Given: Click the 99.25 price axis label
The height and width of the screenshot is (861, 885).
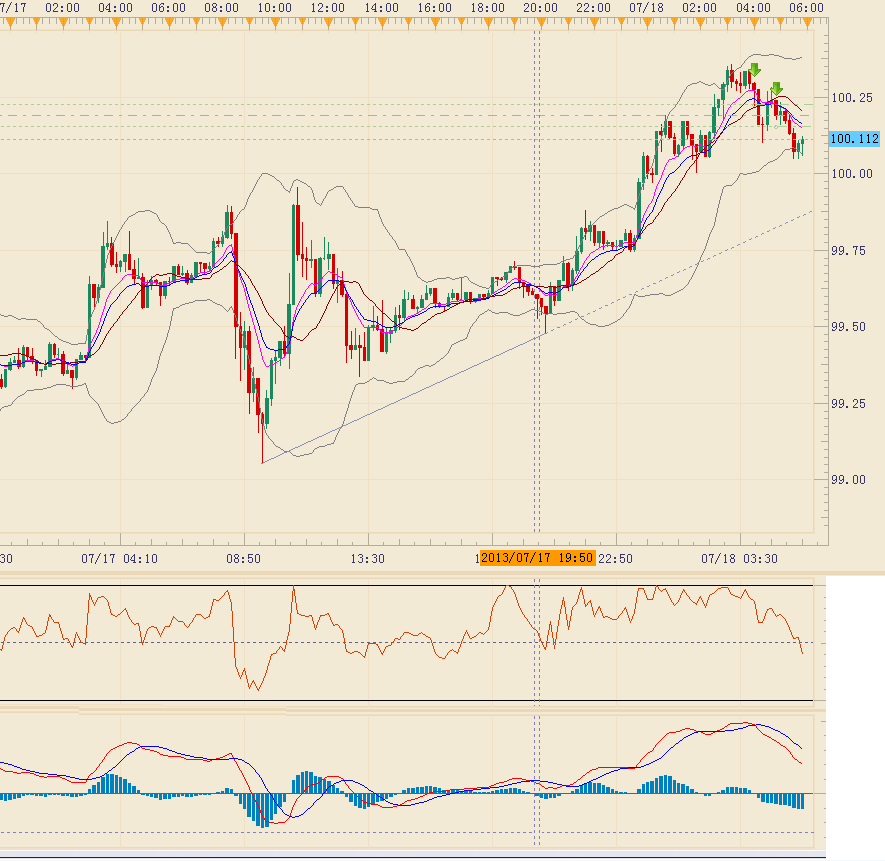Looking at the screenshot, I should [x=848, y=404].
